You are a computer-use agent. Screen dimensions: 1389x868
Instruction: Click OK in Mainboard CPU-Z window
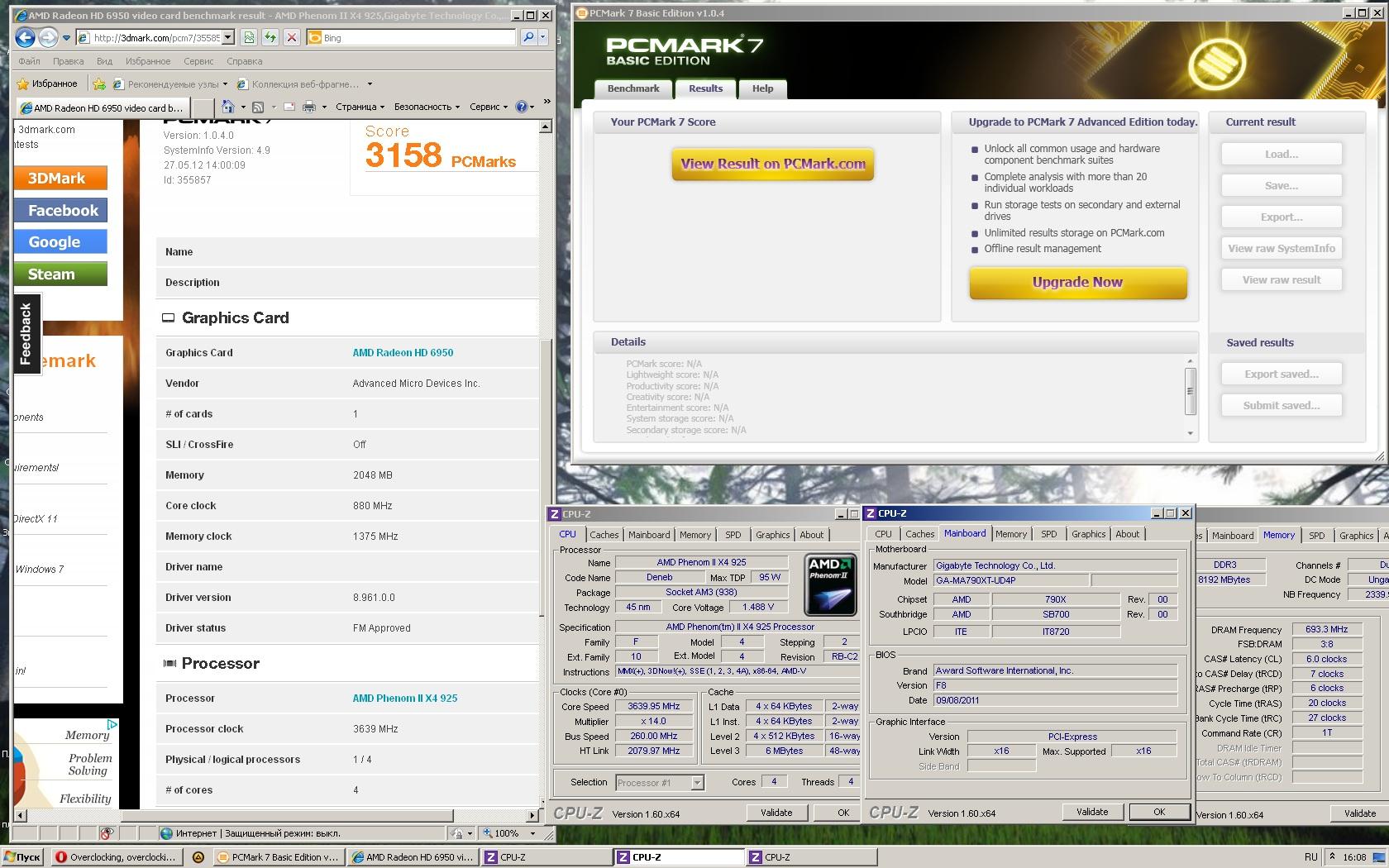coord(1158,812)
